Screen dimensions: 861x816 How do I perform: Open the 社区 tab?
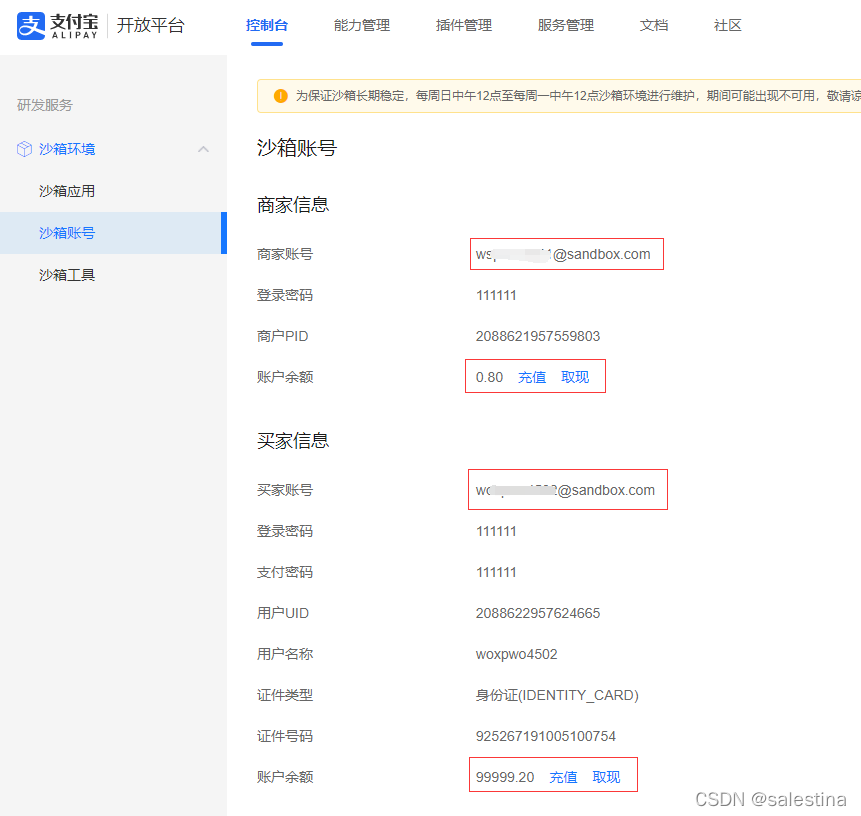[728, 25]
